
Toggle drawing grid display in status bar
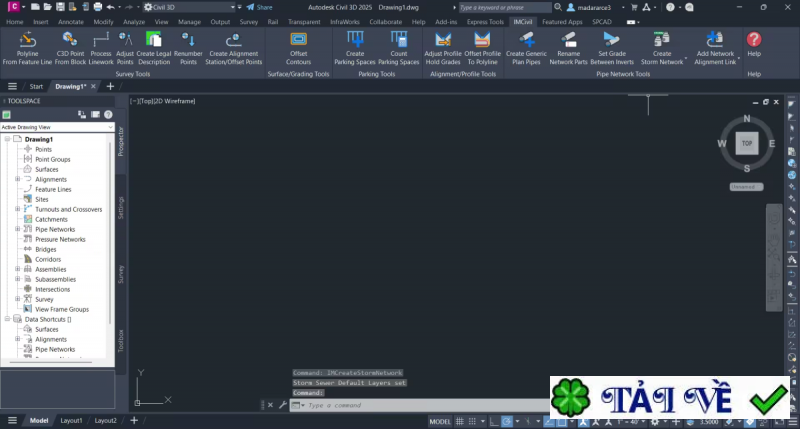(460, 421)
